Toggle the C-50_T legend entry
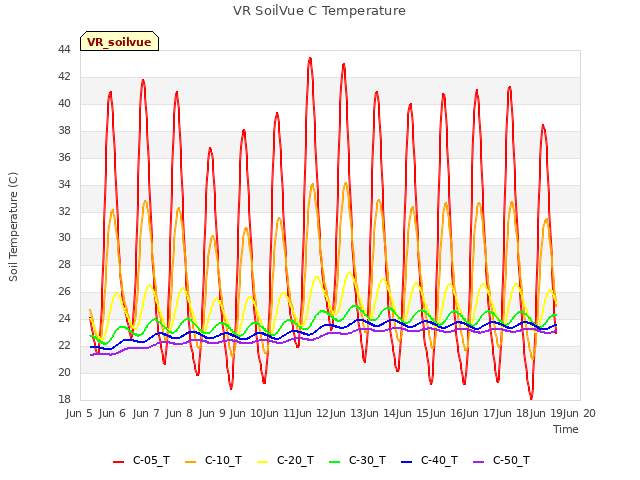Screen dimensions: 640x480 point(501,460)
